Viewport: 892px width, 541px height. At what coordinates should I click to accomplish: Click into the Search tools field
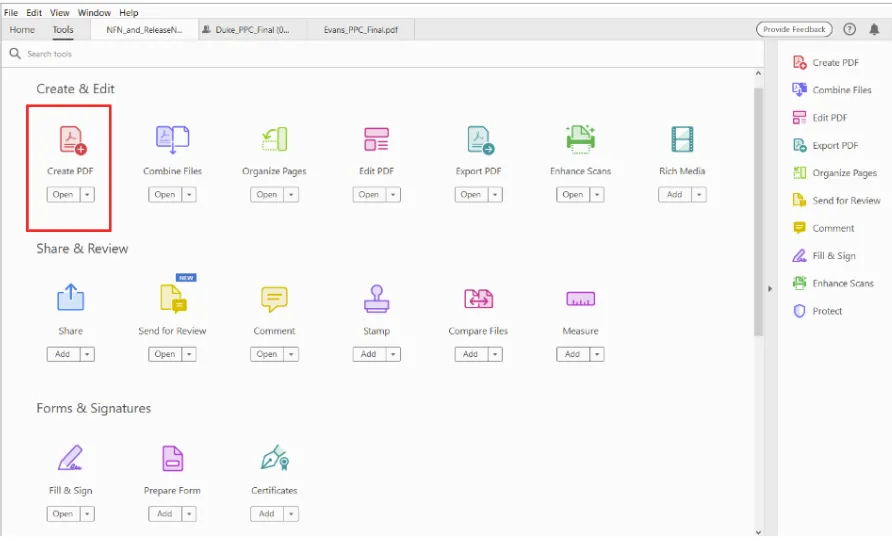(x=381, y=54)
